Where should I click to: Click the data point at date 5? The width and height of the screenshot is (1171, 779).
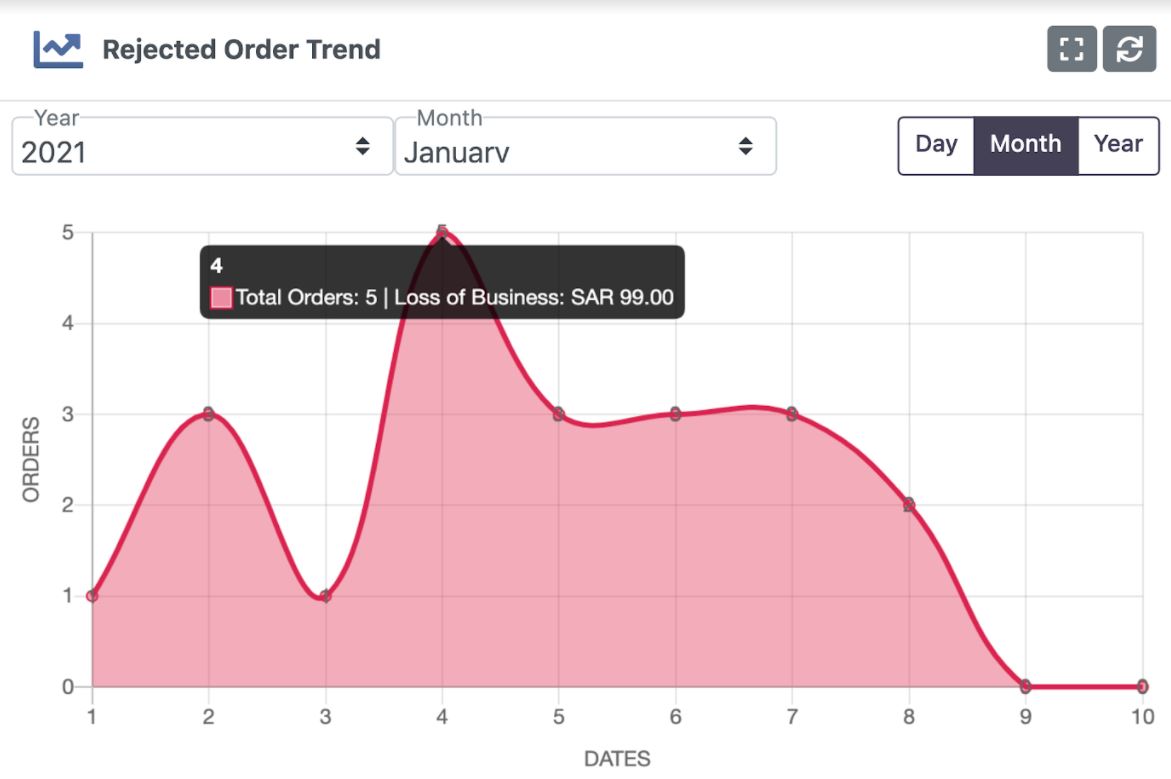[x=559, y=414]
